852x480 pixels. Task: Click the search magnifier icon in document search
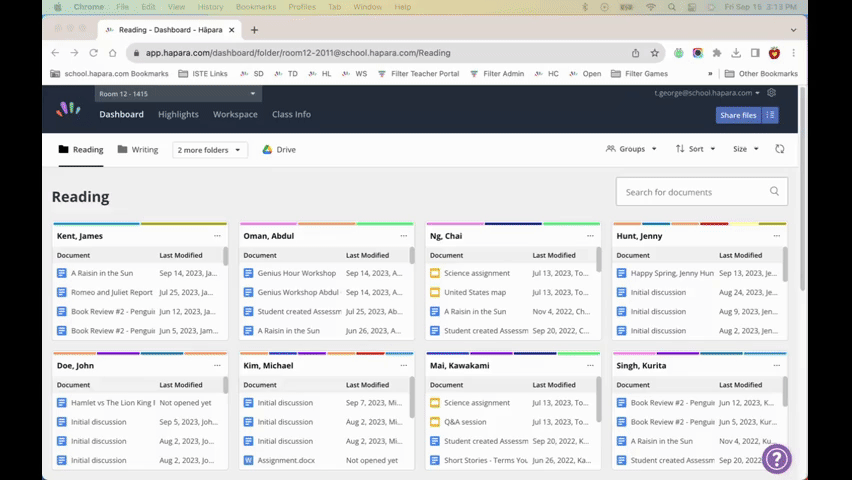click(x=774, y=191)
